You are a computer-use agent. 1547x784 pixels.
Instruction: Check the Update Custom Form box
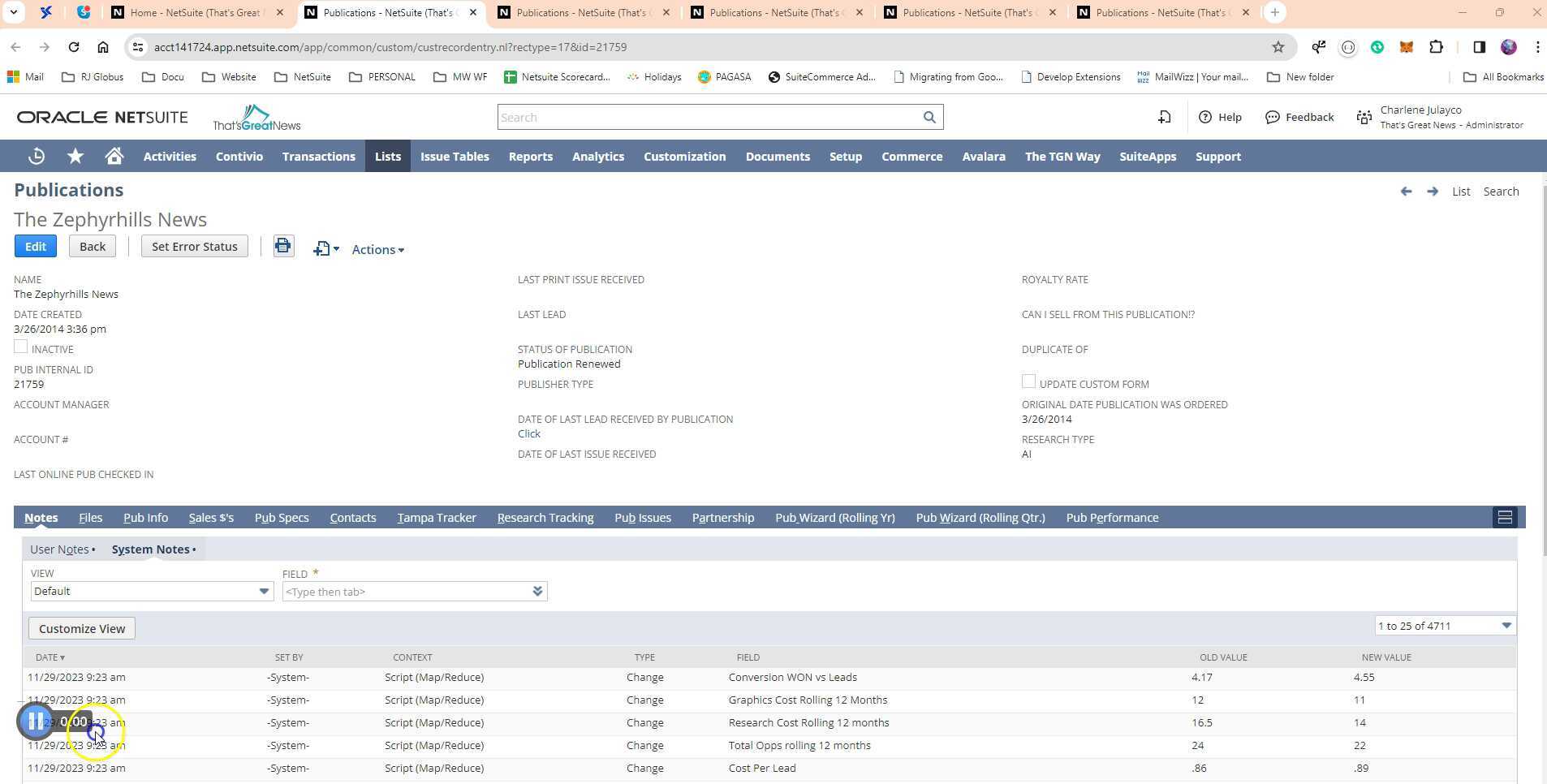(1028, 382)
